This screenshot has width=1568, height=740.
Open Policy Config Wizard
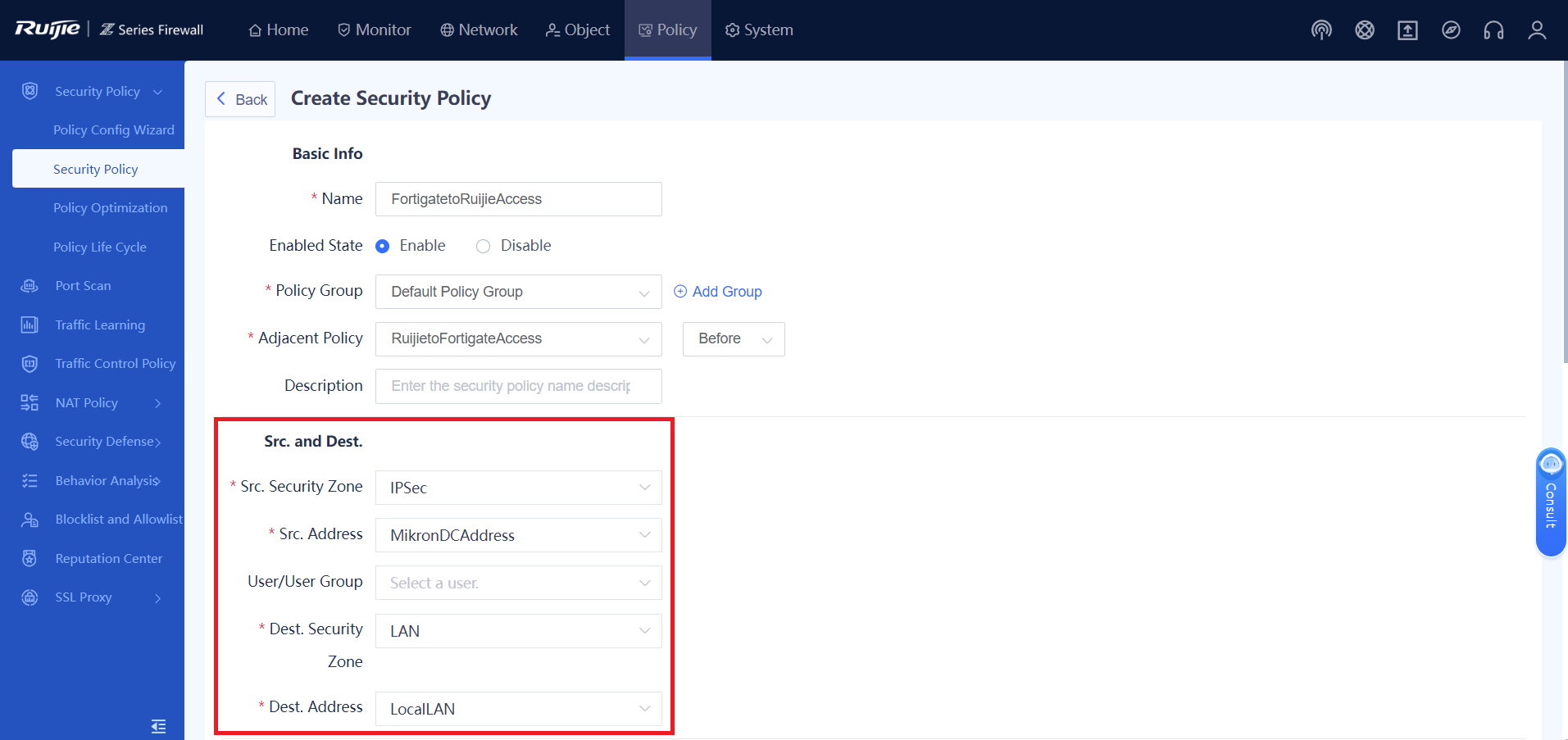coord(114,129)
